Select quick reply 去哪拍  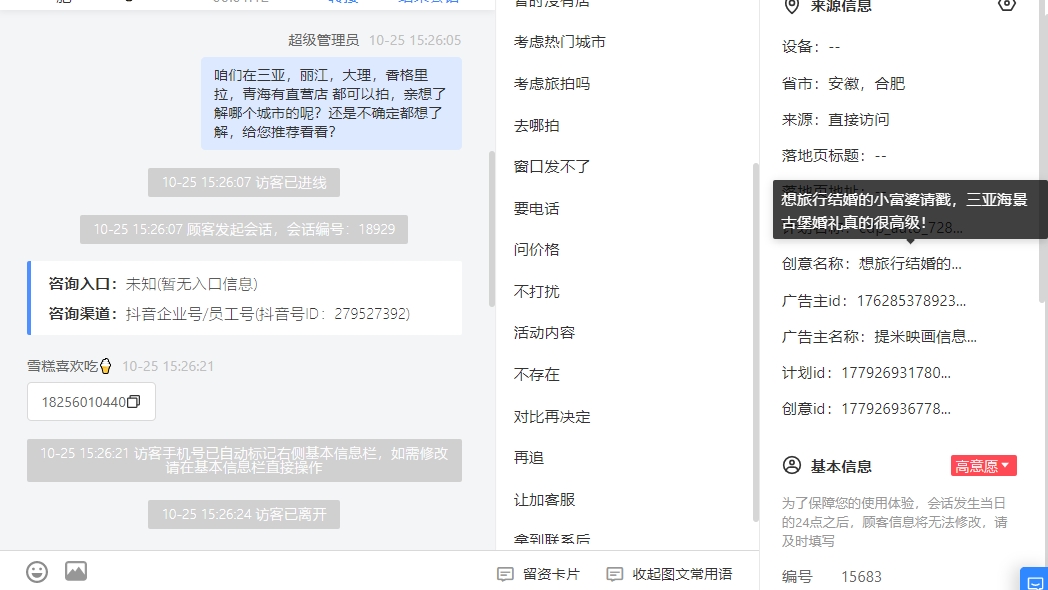pos(536,125)
